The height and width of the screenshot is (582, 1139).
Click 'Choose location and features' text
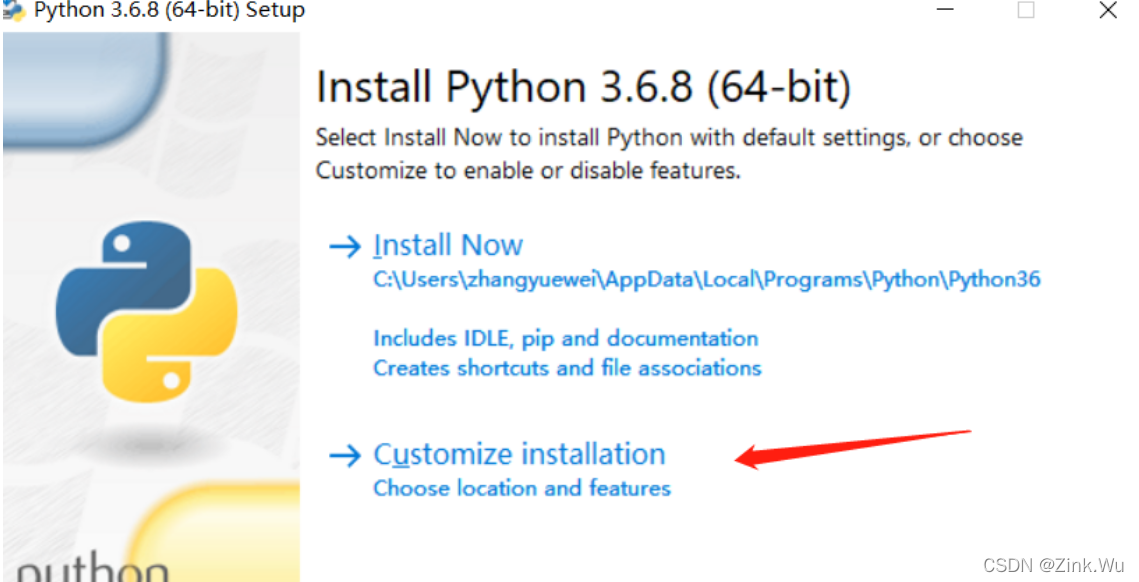(x=522, y=488)
